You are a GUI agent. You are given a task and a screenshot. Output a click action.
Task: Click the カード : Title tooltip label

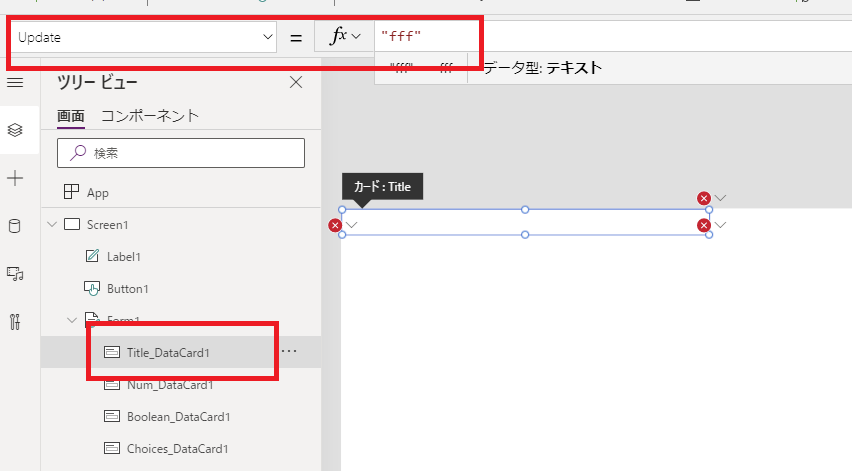(x=383, y=187)
